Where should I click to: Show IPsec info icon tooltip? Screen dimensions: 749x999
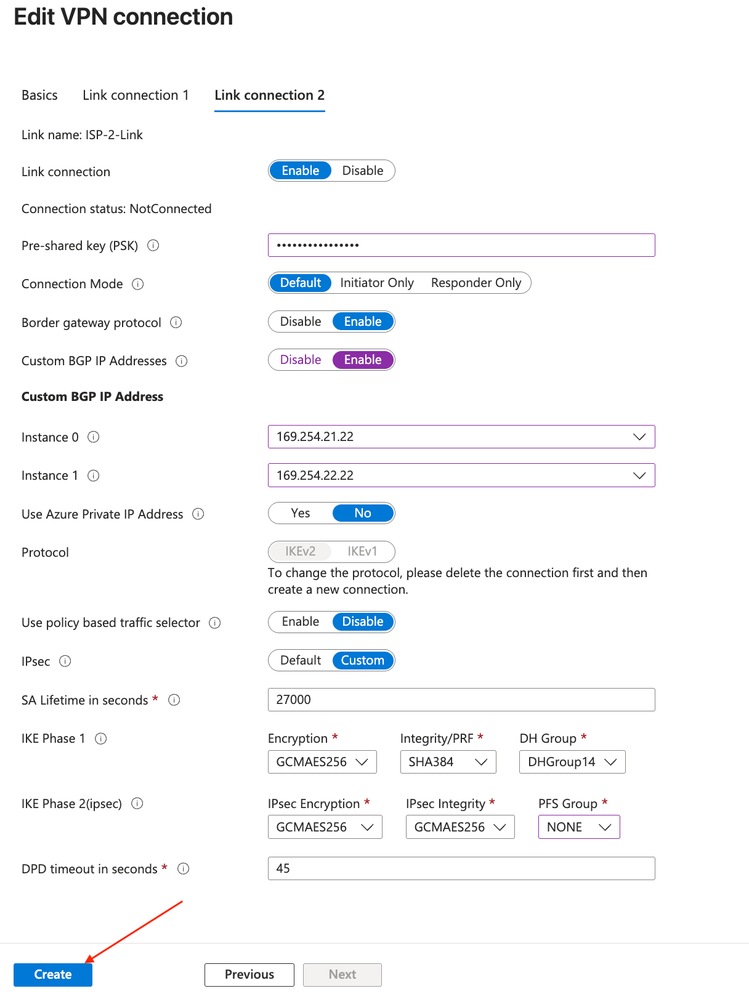tap(65, 661)
